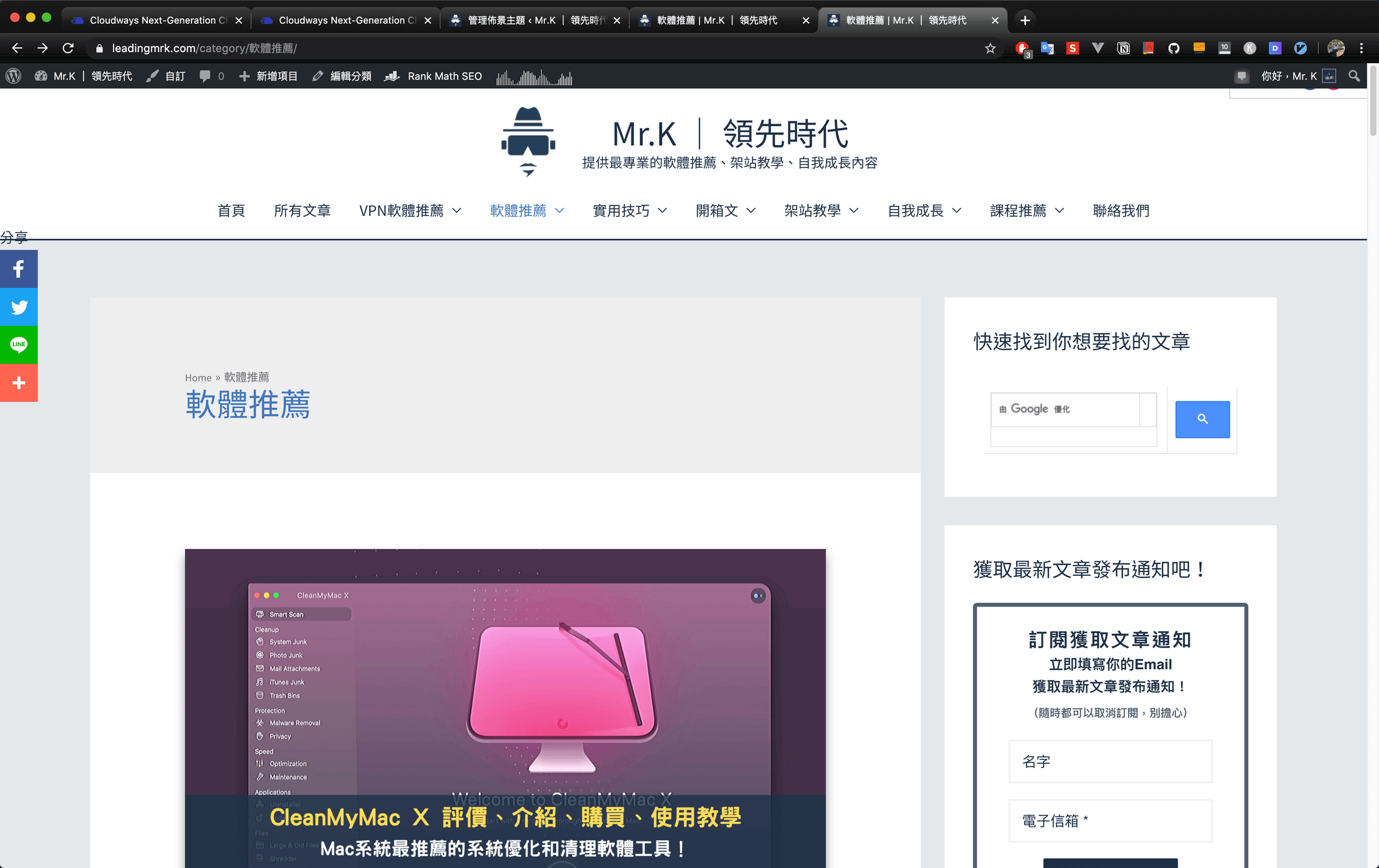Screen dimensions: 1379x868
Task: Click the GitHub extension icon
Action: 1174,48
